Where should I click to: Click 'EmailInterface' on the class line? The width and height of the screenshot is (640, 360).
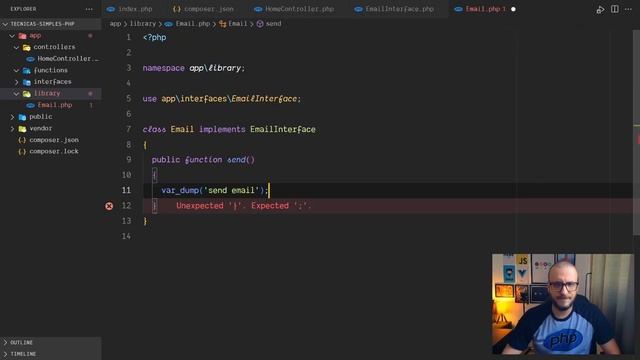[x=282, y=129]
